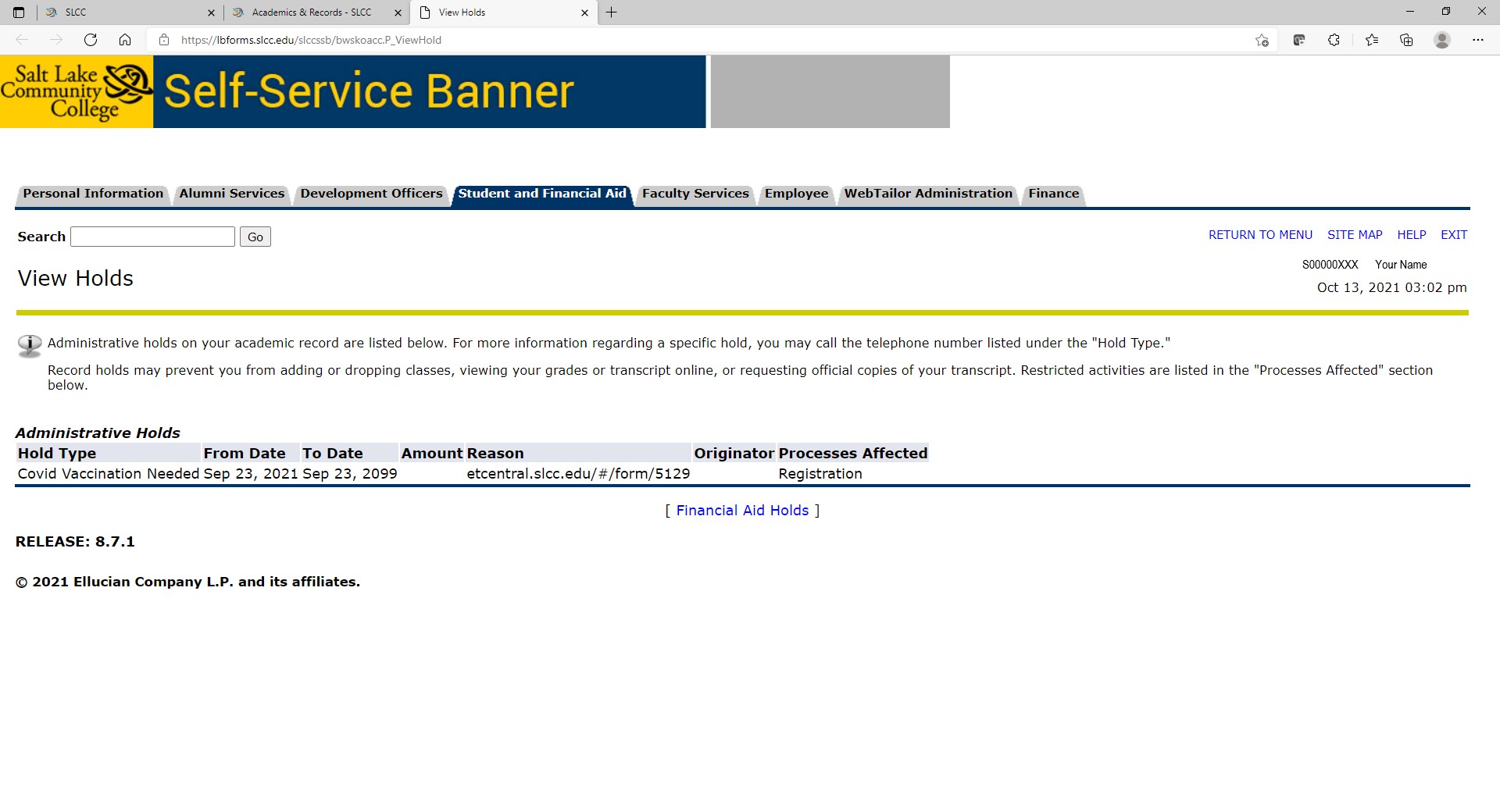The height and width of the screenshot is (812, 1500).
Task: Open the SITE MAP link
Action: pos(1355,235)
